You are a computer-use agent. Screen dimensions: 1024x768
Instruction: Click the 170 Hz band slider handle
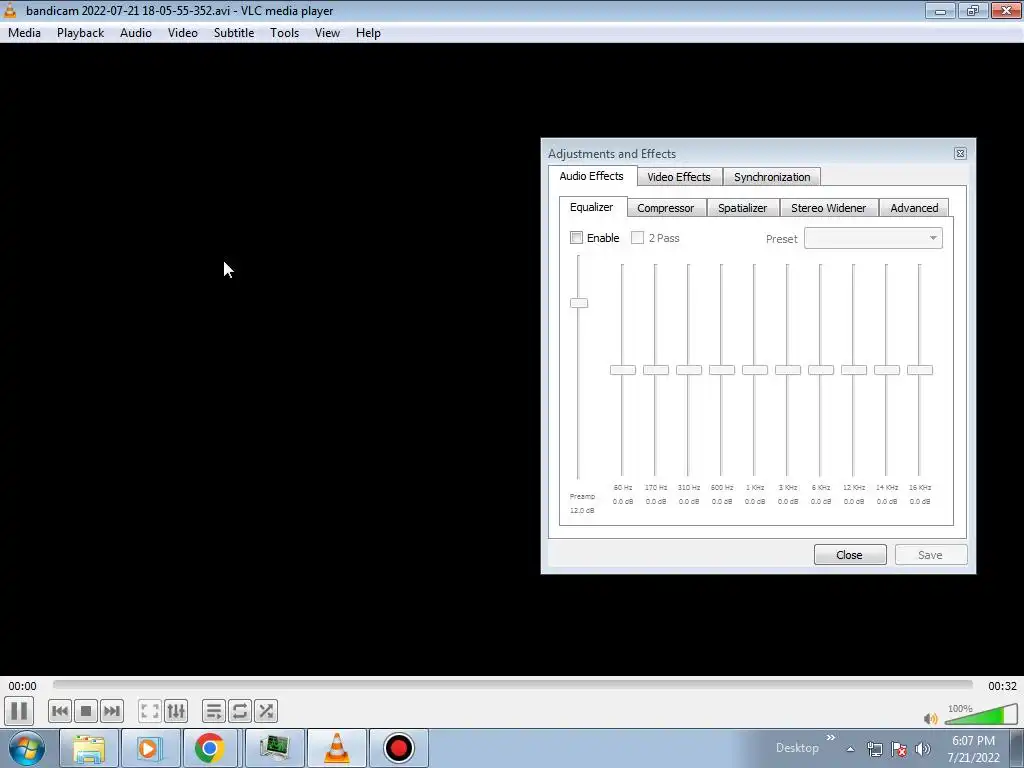click(656, 370)
